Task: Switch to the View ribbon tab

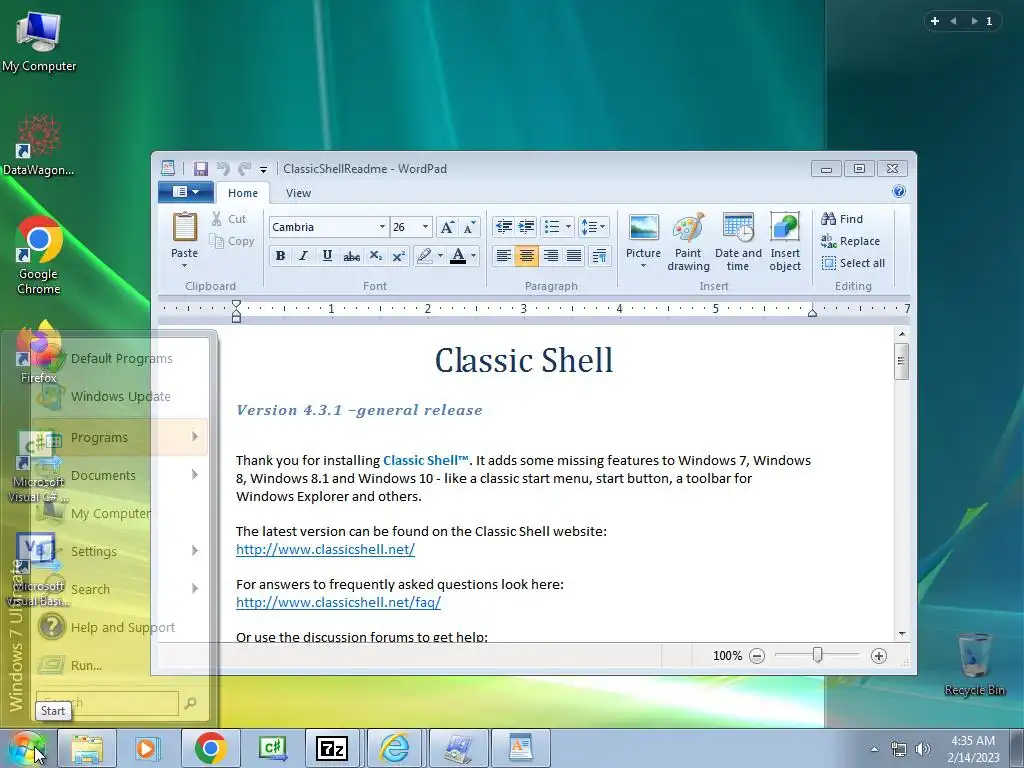Action: (x=298, y=193)
